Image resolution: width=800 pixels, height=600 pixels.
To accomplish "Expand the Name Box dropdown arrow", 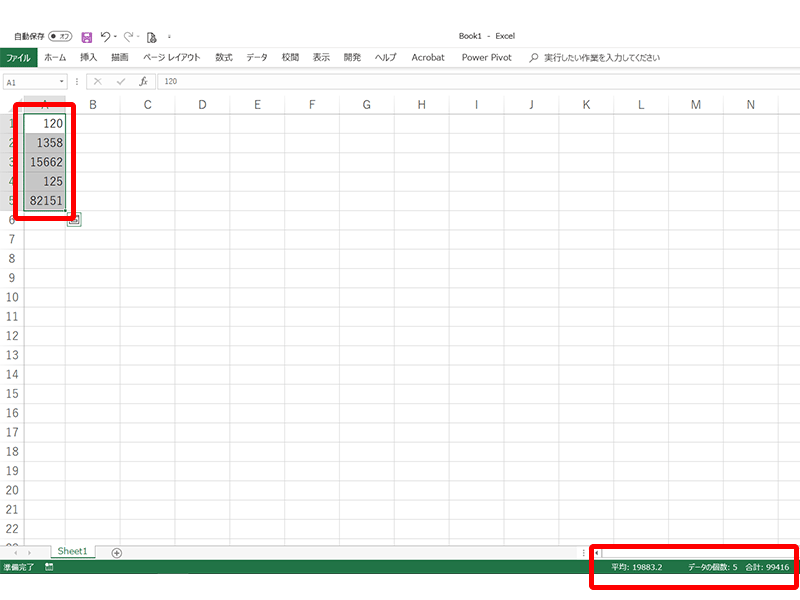I will click(x=61, y=82).
